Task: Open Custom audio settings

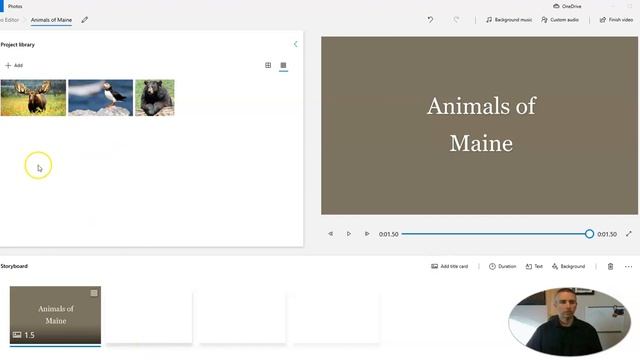Action: 560,20
